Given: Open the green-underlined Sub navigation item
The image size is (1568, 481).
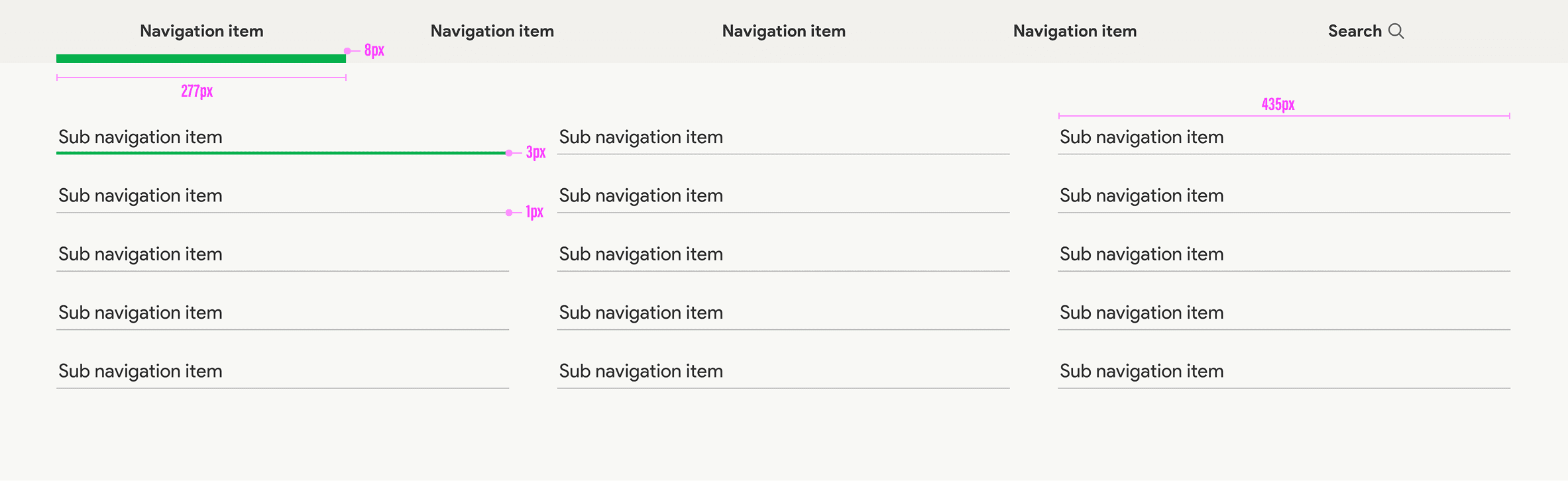Looking at the screenshot, I should (140, 137).
